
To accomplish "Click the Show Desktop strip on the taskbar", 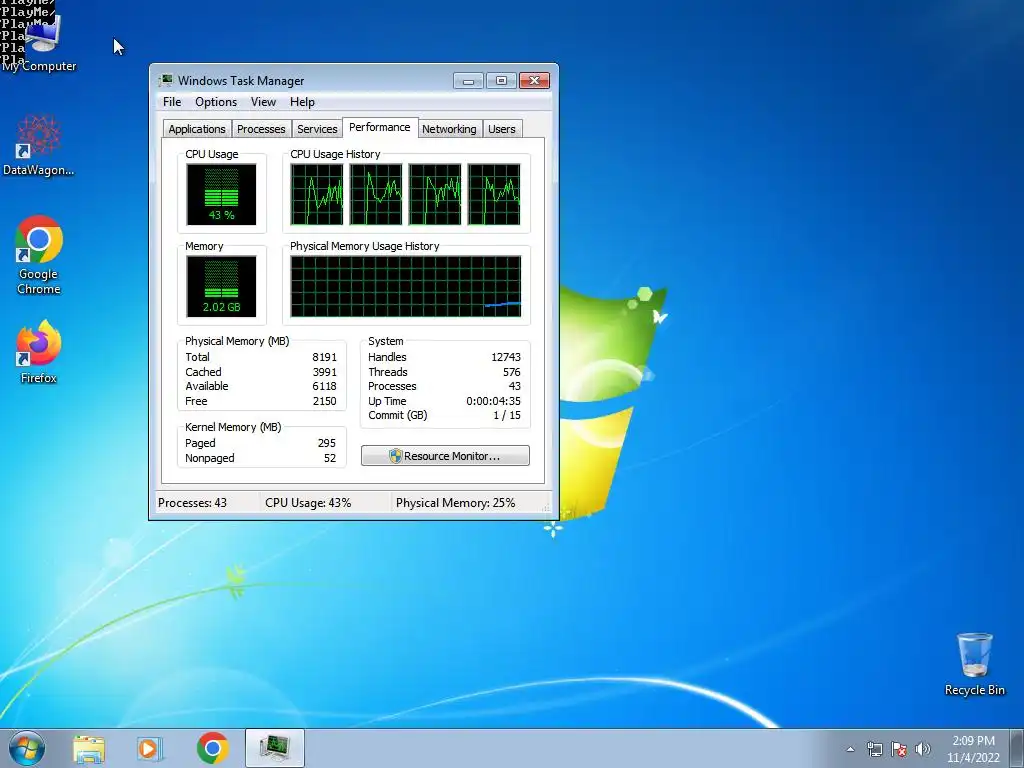I will (1017, 748).
